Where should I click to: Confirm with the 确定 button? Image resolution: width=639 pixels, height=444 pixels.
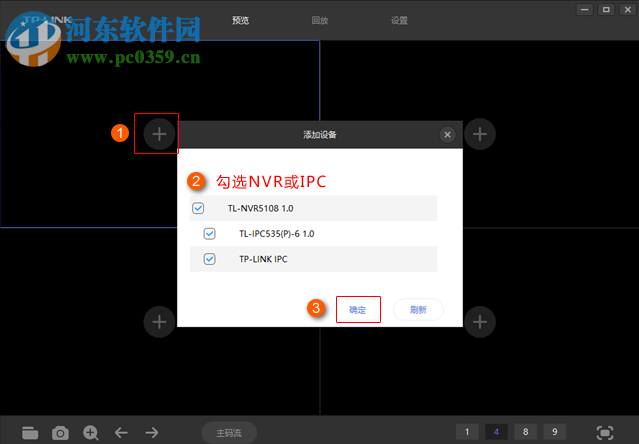tap(358, 310)
